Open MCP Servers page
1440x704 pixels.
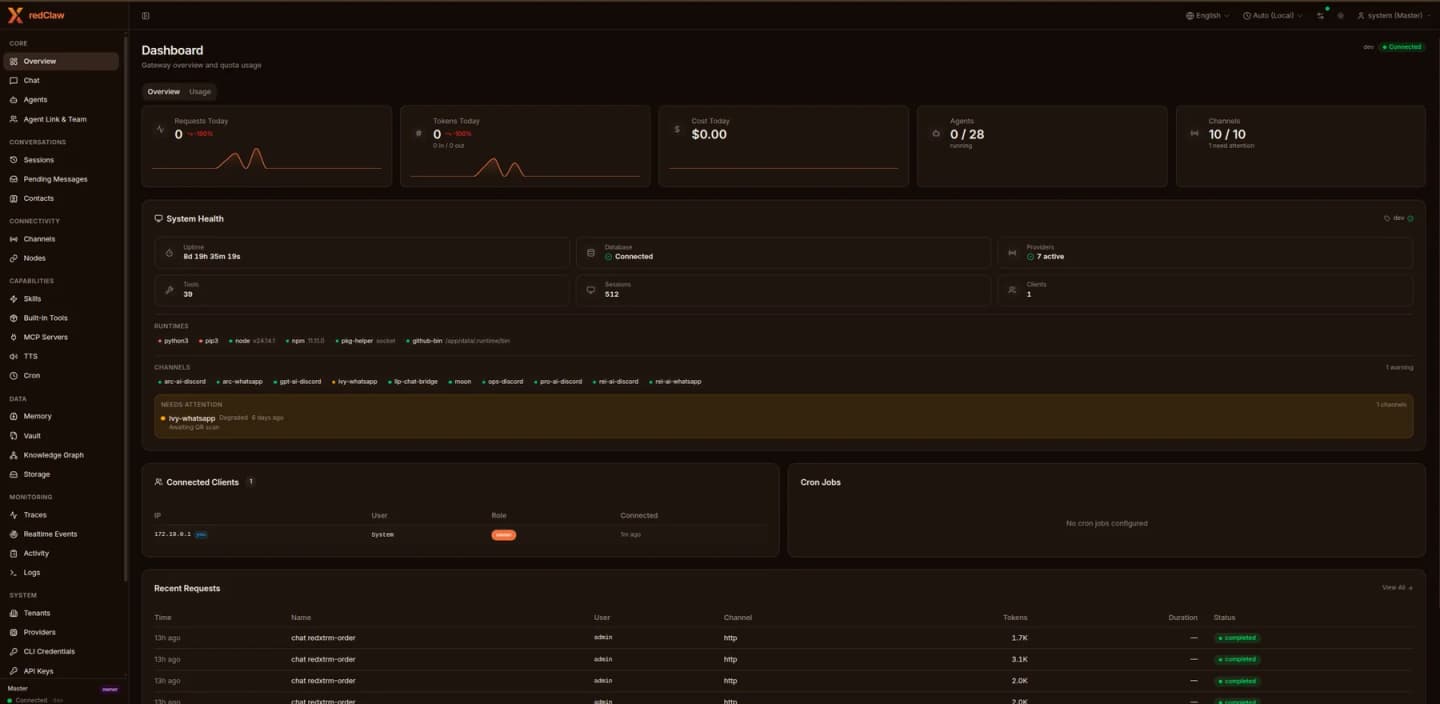(61, 337)
